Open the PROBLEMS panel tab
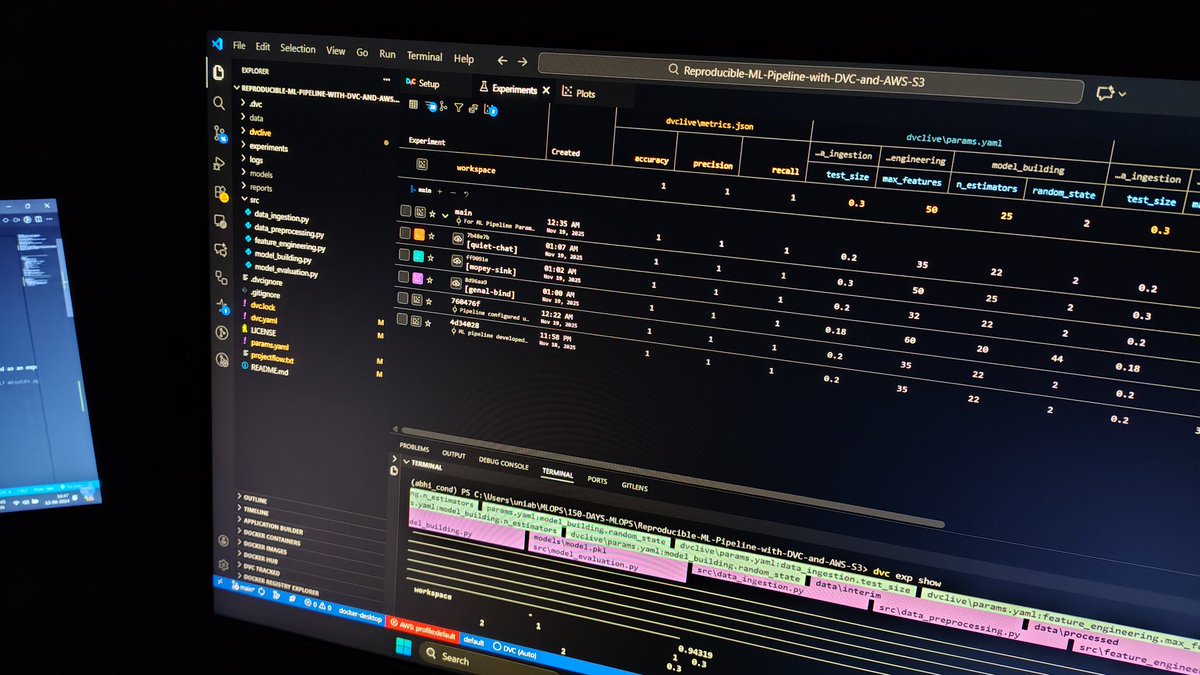Image resolution: width=1200 pixels, height=675 pixels. [x=414, y=447]
